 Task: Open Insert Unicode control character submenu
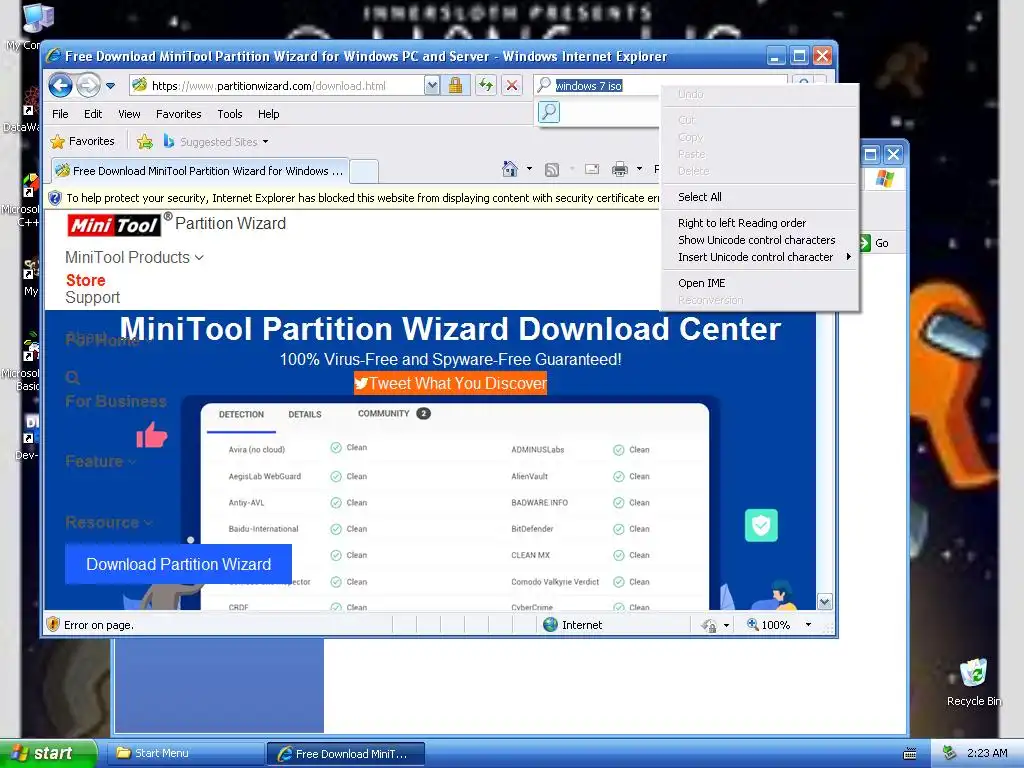click(760, 257)
